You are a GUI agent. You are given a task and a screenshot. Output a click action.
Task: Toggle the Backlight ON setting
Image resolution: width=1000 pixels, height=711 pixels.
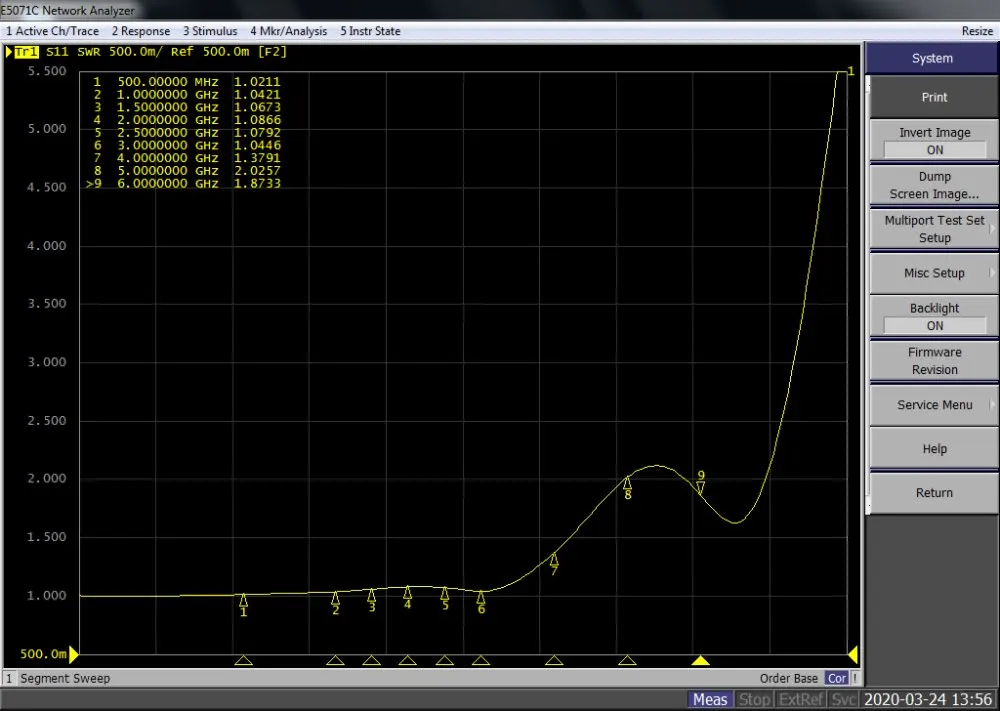coord(934,317)
